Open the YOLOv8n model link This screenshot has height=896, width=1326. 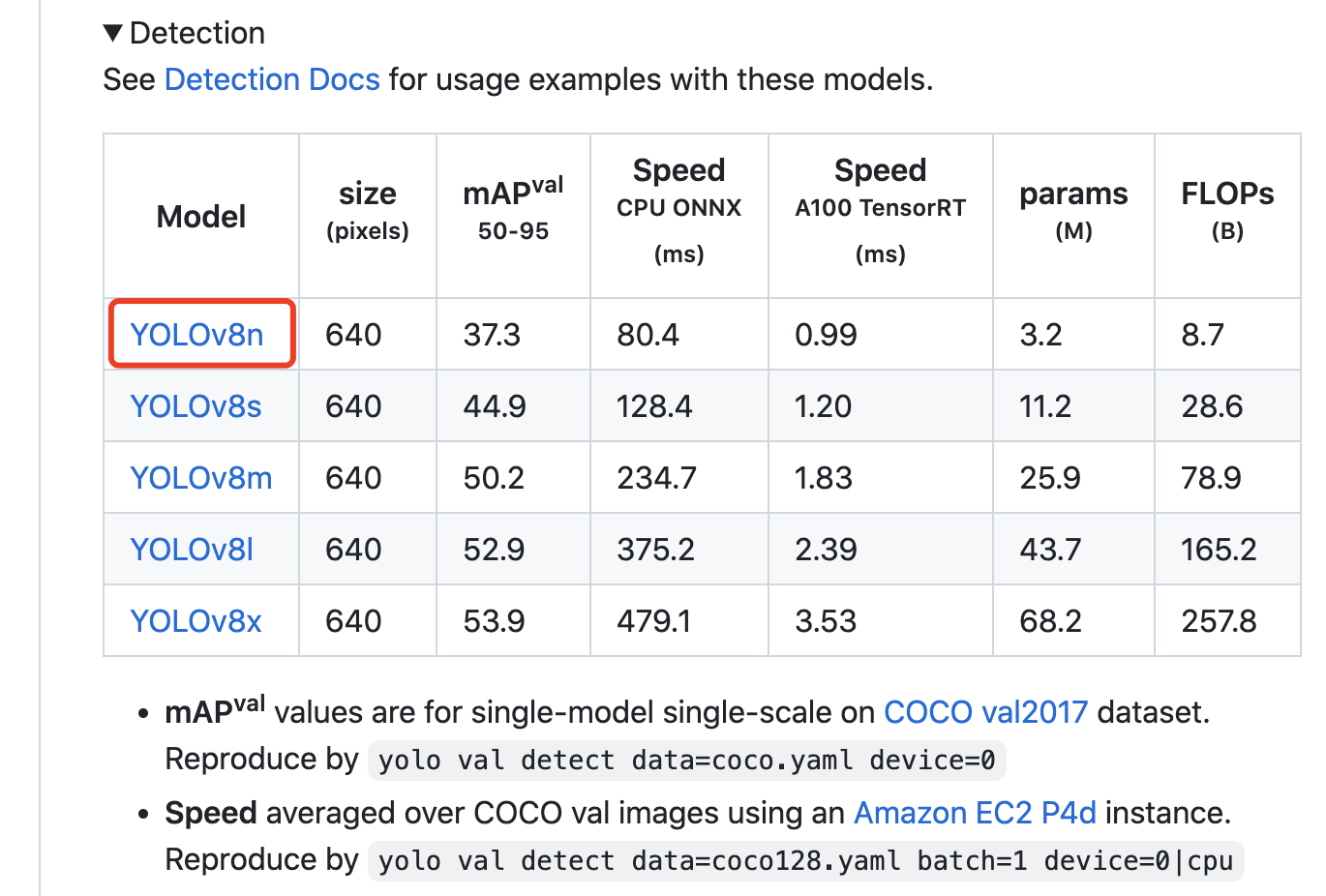[x=197, y=335]
